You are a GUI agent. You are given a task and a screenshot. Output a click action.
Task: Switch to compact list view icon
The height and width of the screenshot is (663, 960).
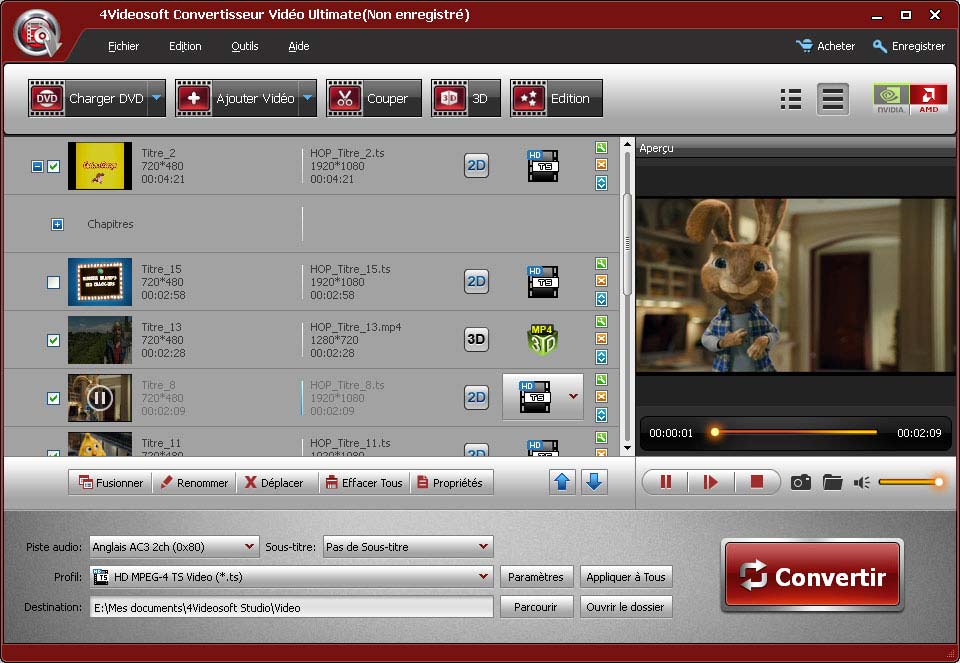click(x=791, y=99)
